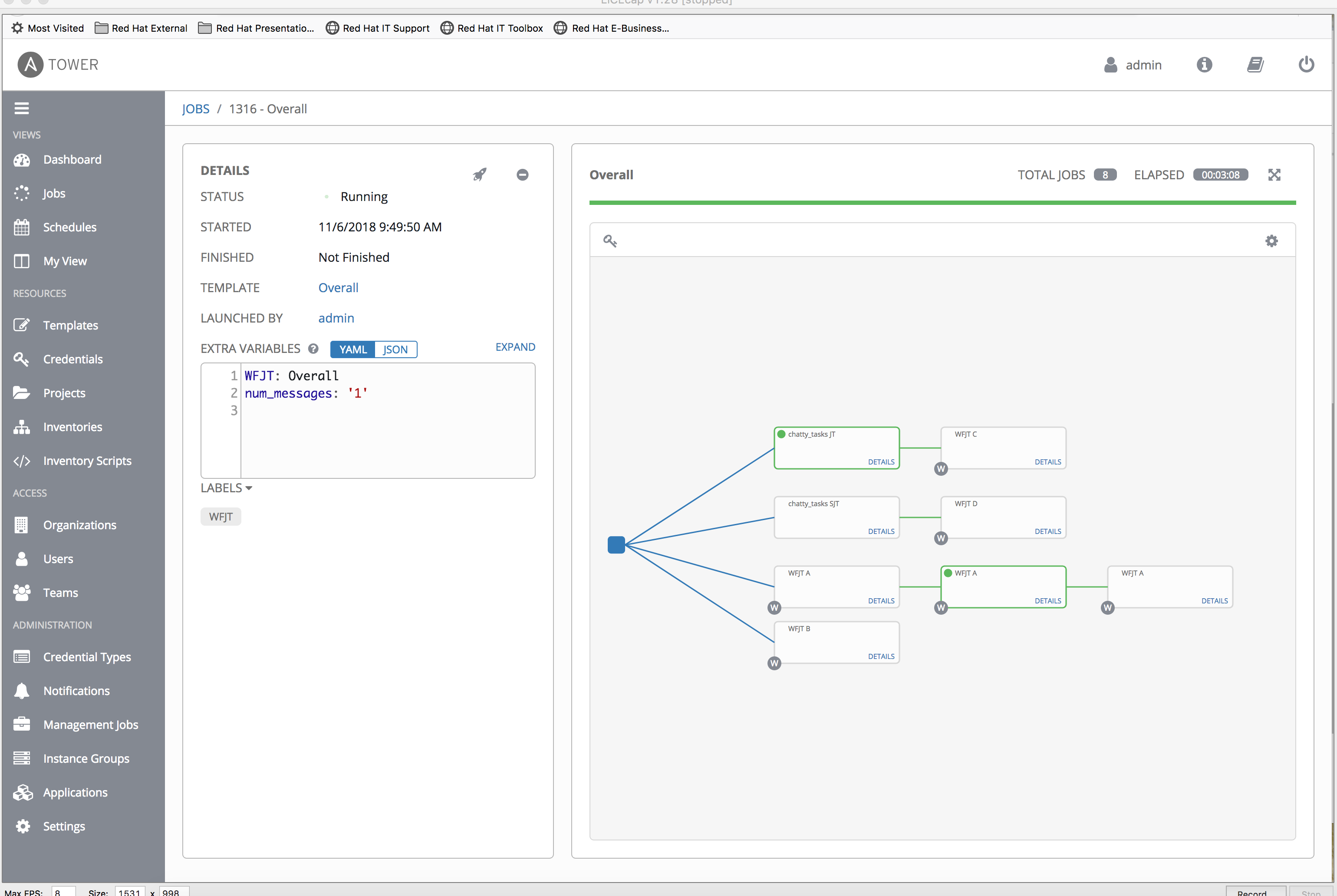Open DETAILS of the chatty_tasks JT node
Viewport: 1337px width, 896px height.
[x=880, y=462]
